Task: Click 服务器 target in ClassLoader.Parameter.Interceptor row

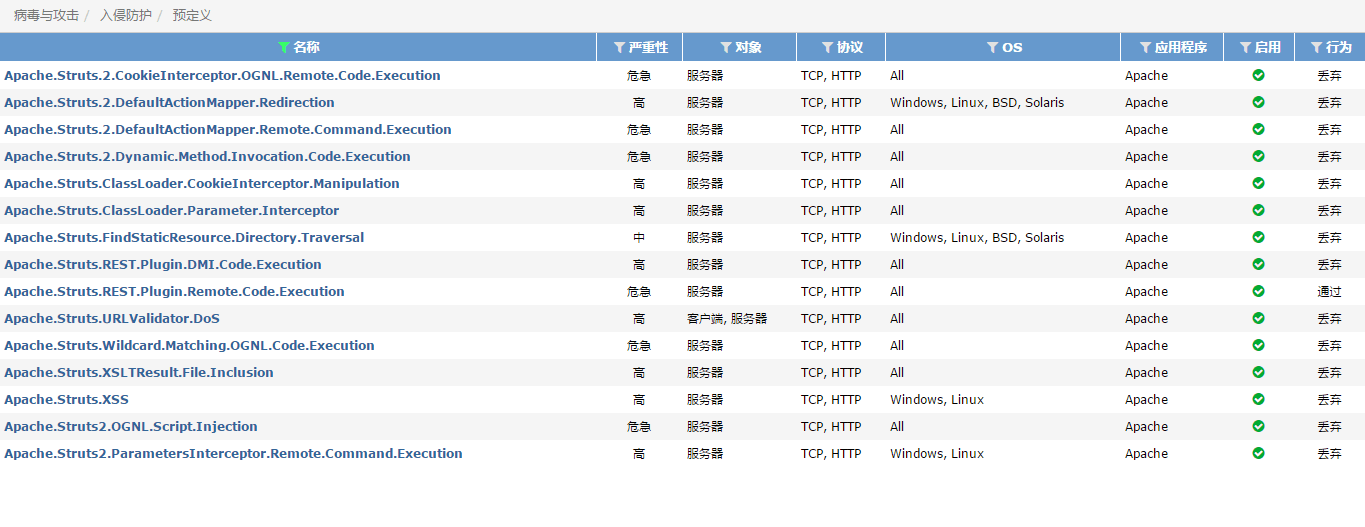Action: tap(705, 210)
